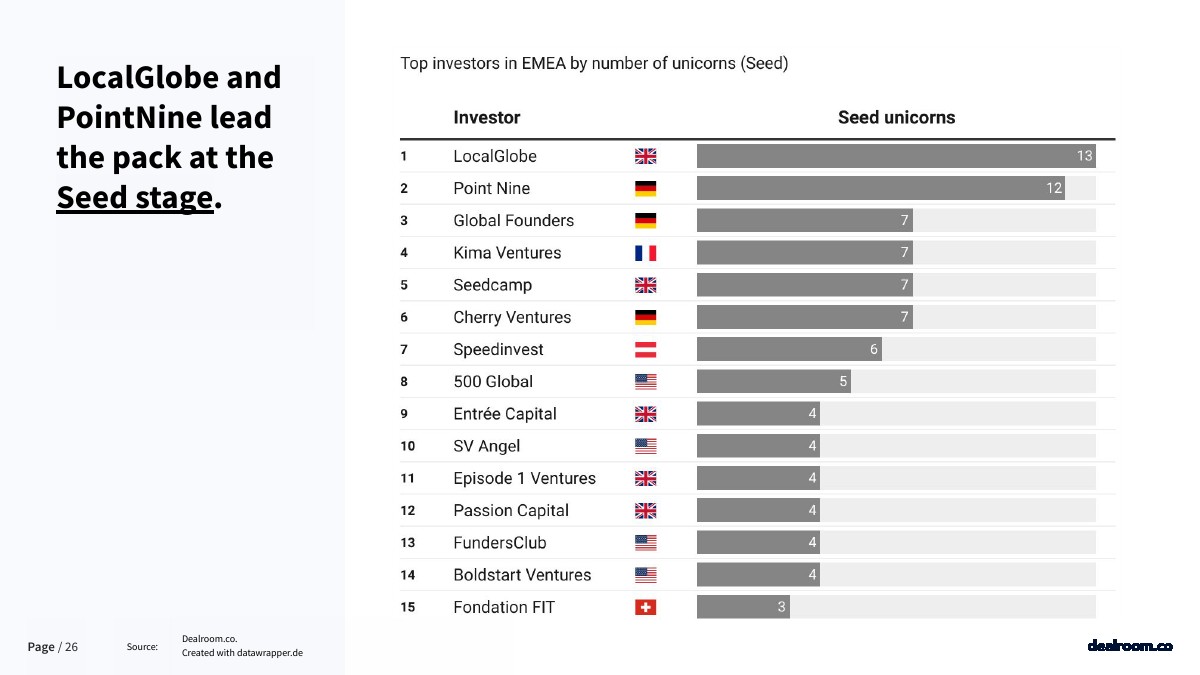The image size is (1200, 675).
Task: Click the German flag next to Point Nine
Action: click(x=645, y=188)
